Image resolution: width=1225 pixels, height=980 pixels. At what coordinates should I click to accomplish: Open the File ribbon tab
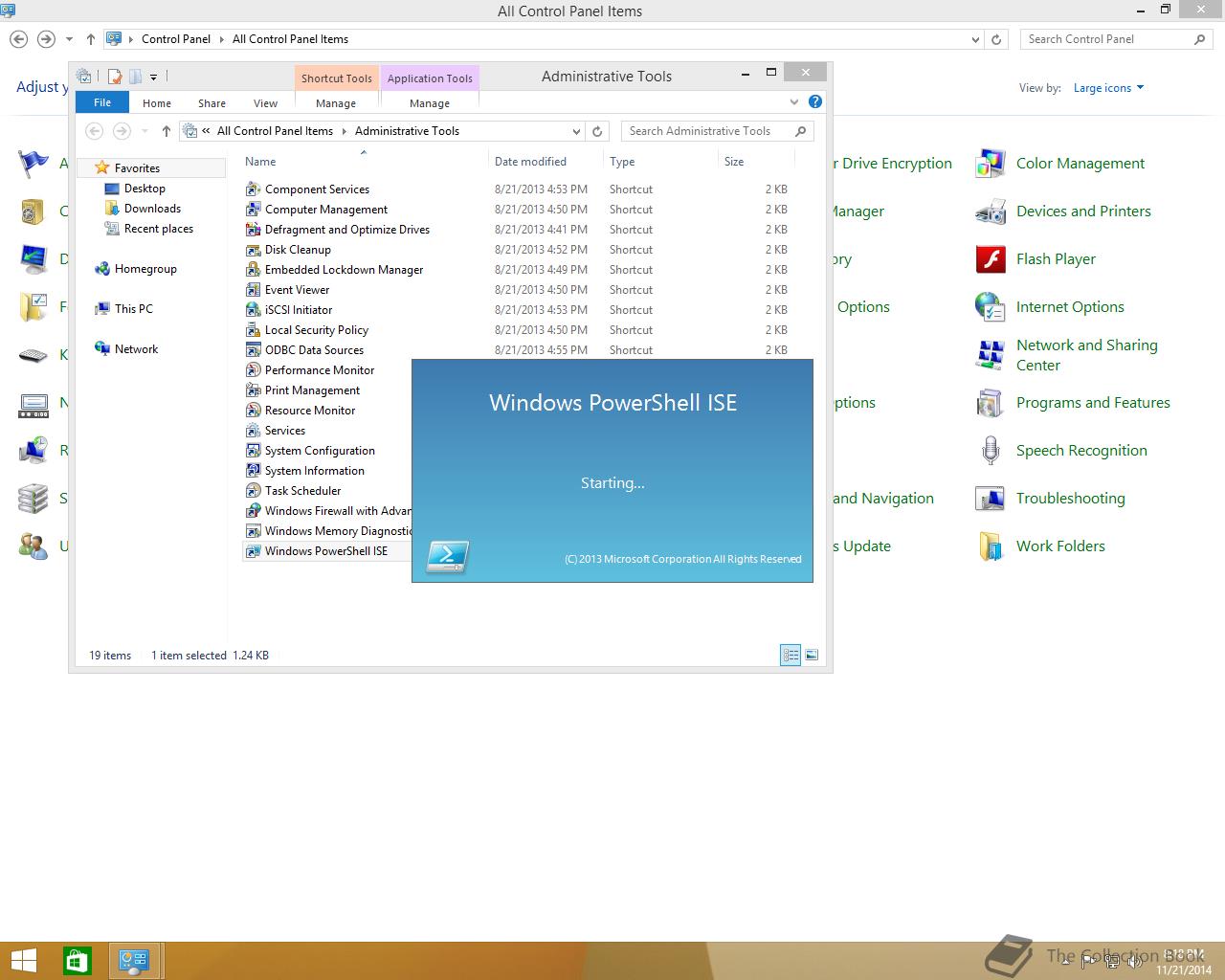[x=102, y=102]
